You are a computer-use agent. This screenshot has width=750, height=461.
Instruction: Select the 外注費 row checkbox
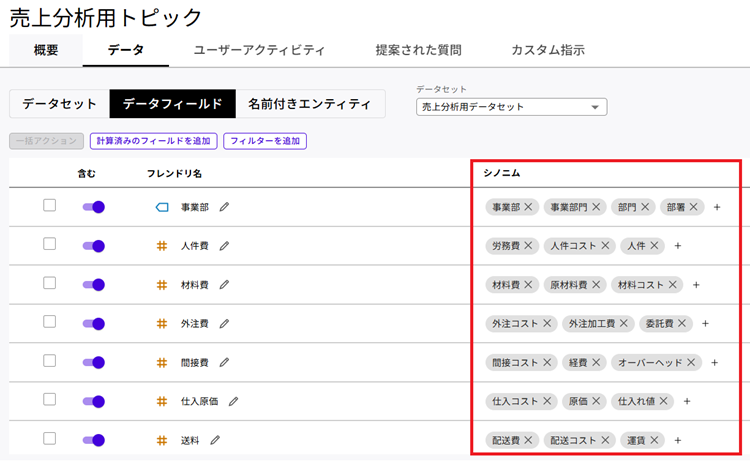(x=49, y=322)
